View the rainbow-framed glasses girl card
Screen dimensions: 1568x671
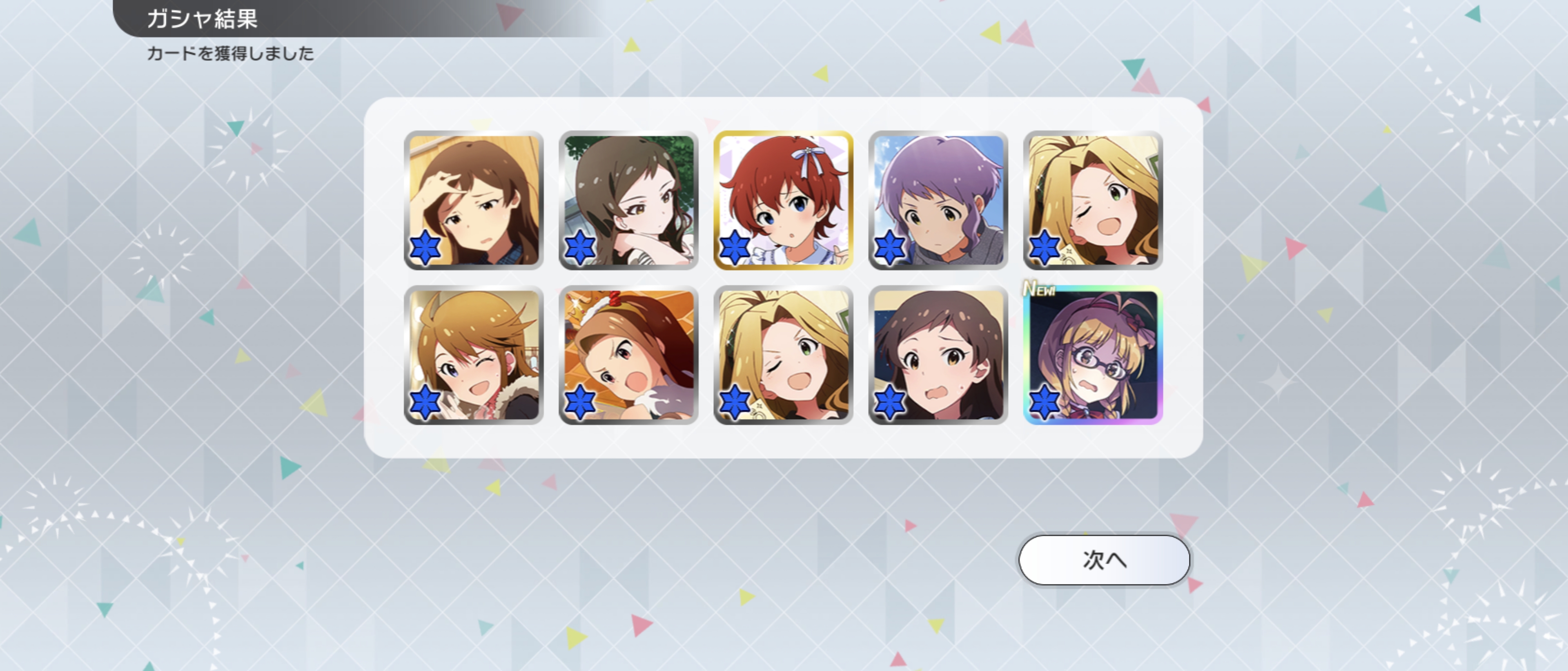[1093, 355]
